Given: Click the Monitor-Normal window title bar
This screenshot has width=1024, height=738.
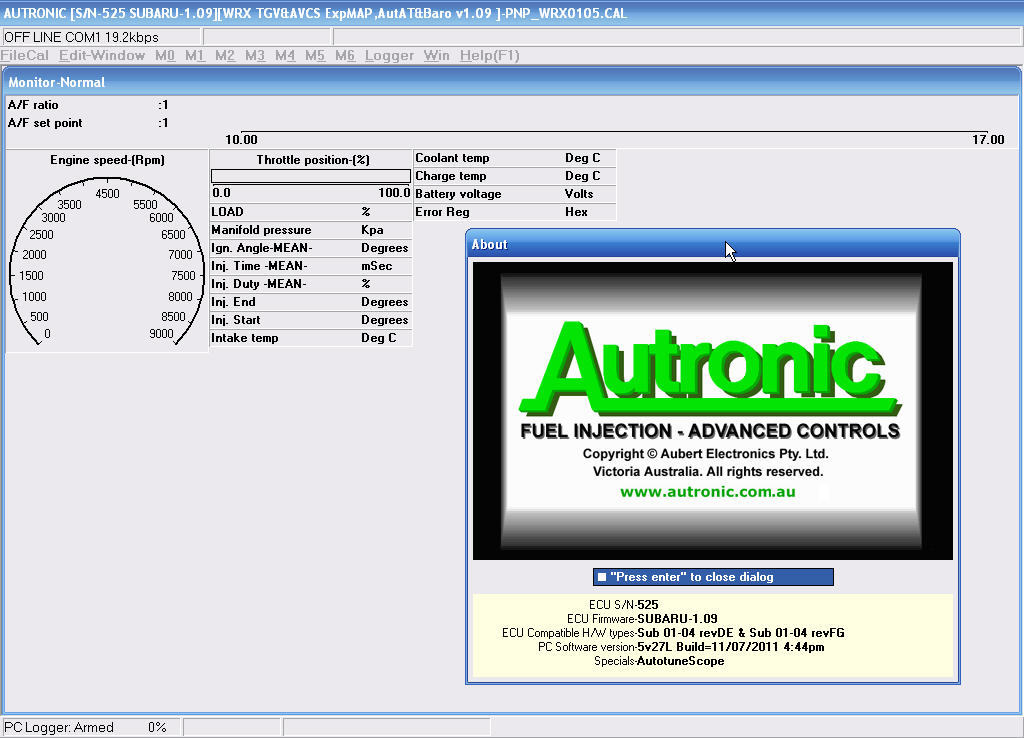Looking at the screenshot, I should pyautogui.click(x=511, y=82).
